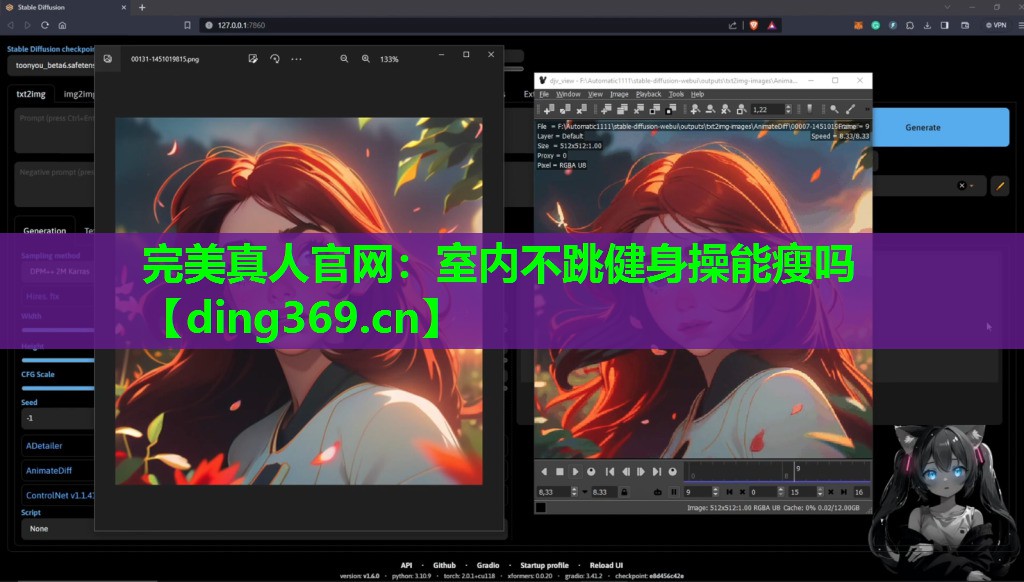The height and width of the screenshot is (582, 1024).
Task: Adjust the Height slider
Action: pyautogui.click(x=58, y=360)
